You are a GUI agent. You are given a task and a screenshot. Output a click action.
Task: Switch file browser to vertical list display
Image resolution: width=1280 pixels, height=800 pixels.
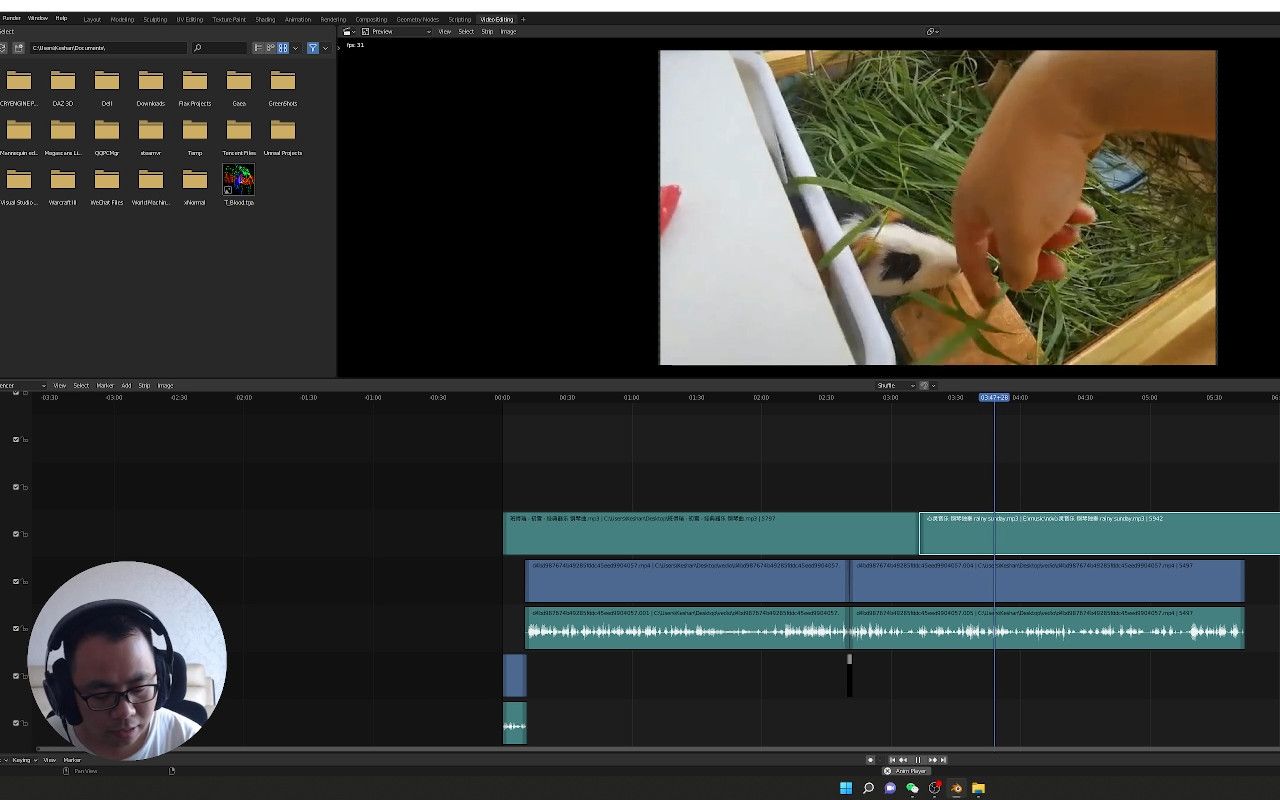(x=257, y=47)
